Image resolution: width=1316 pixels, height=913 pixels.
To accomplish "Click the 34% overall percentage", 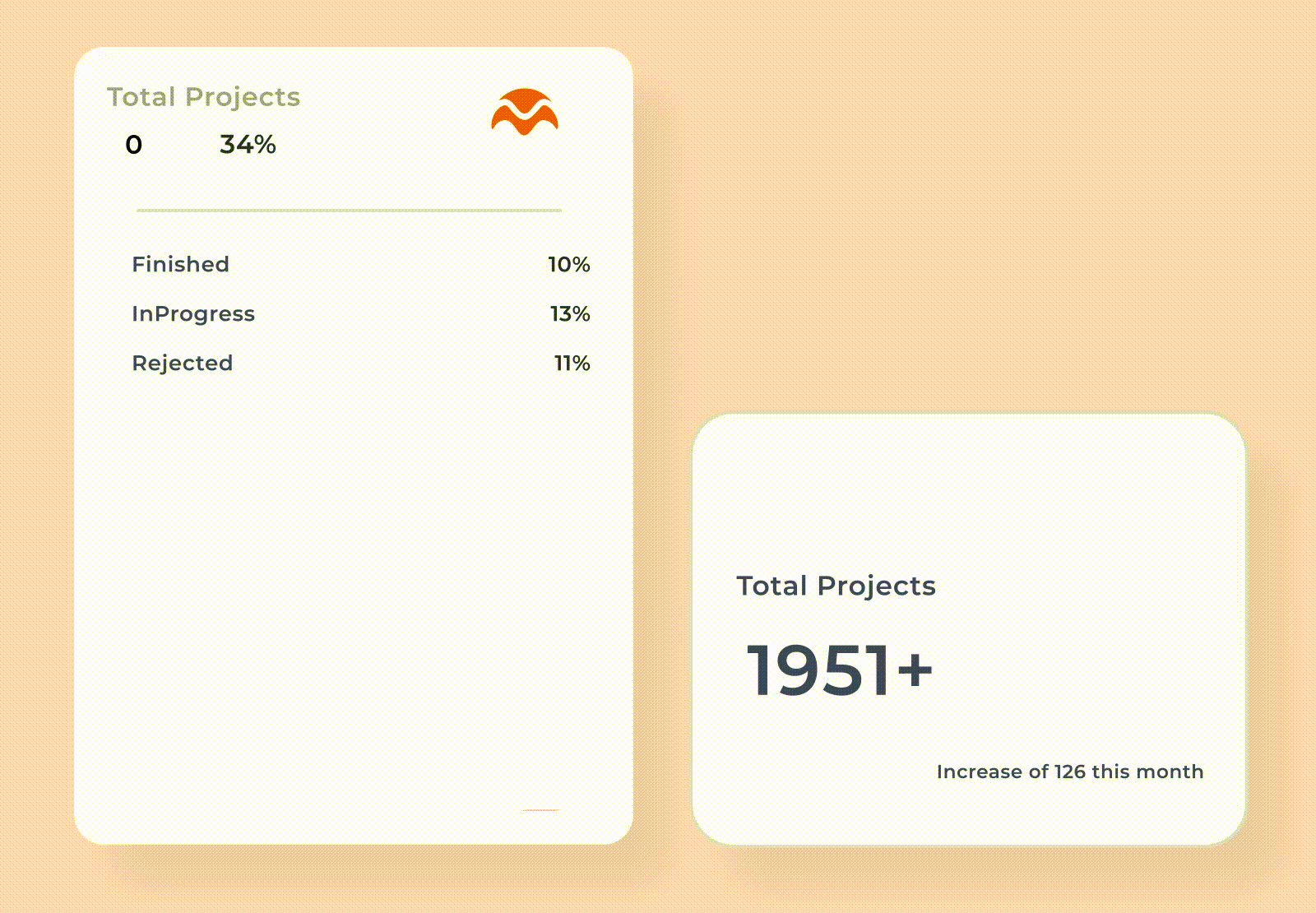I will [248, 145].
